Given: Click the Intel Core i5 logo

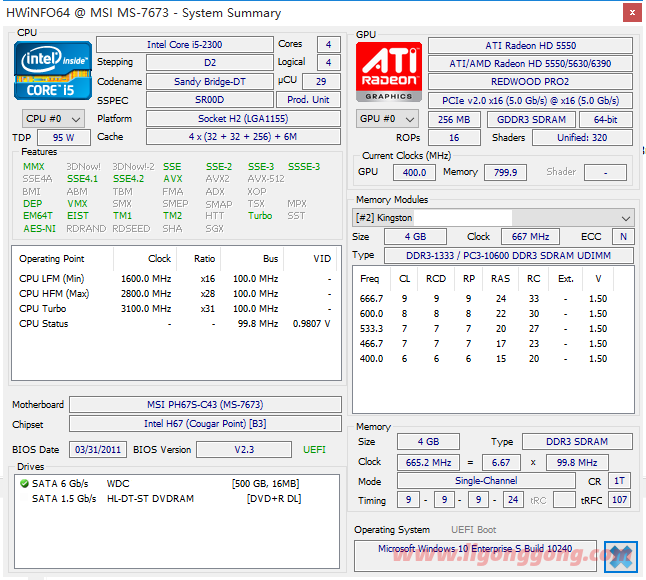Looking at the screenshot, I should tap(52, 70).
